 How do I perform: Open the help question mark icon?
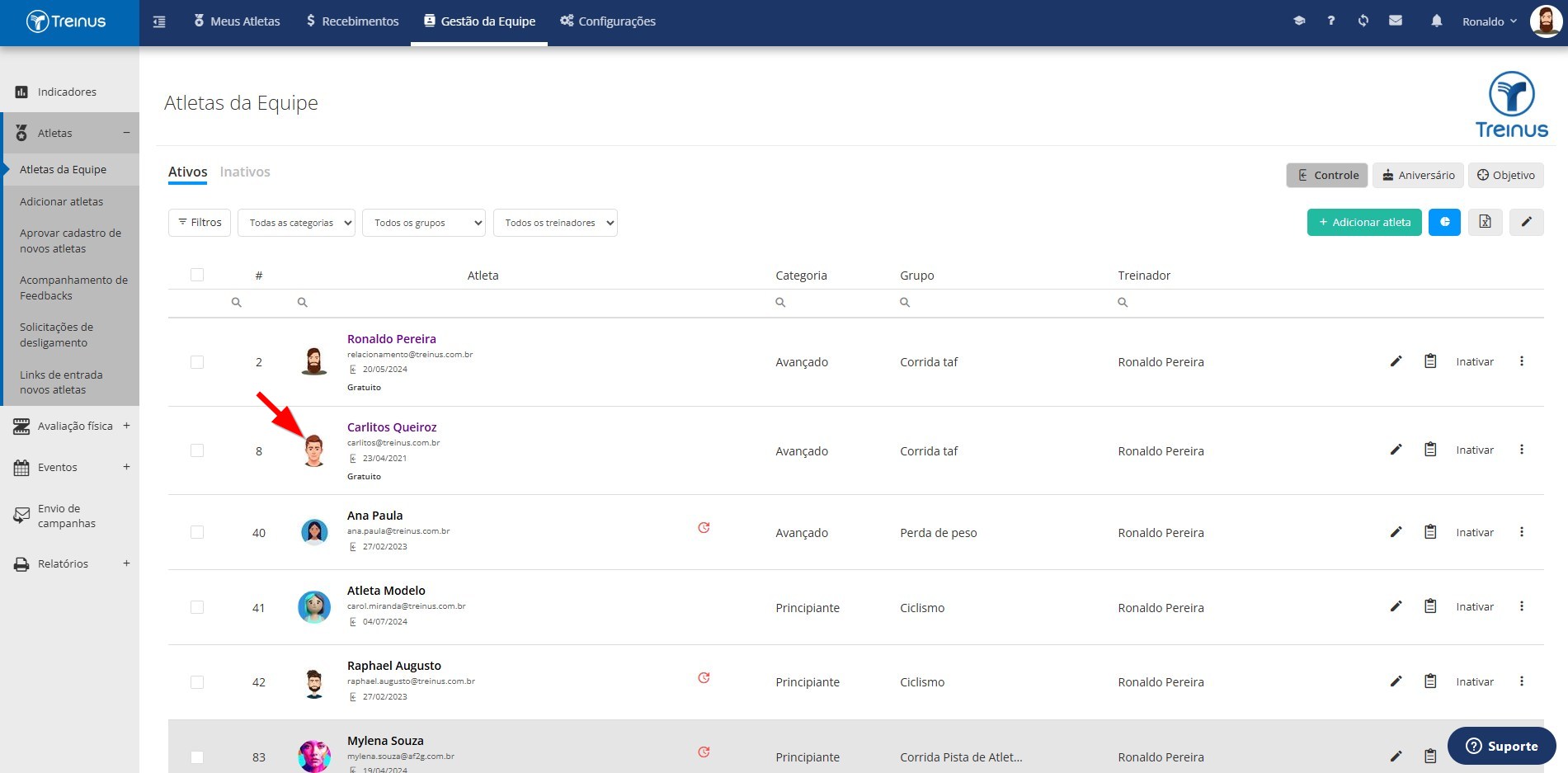(1330, 21)
